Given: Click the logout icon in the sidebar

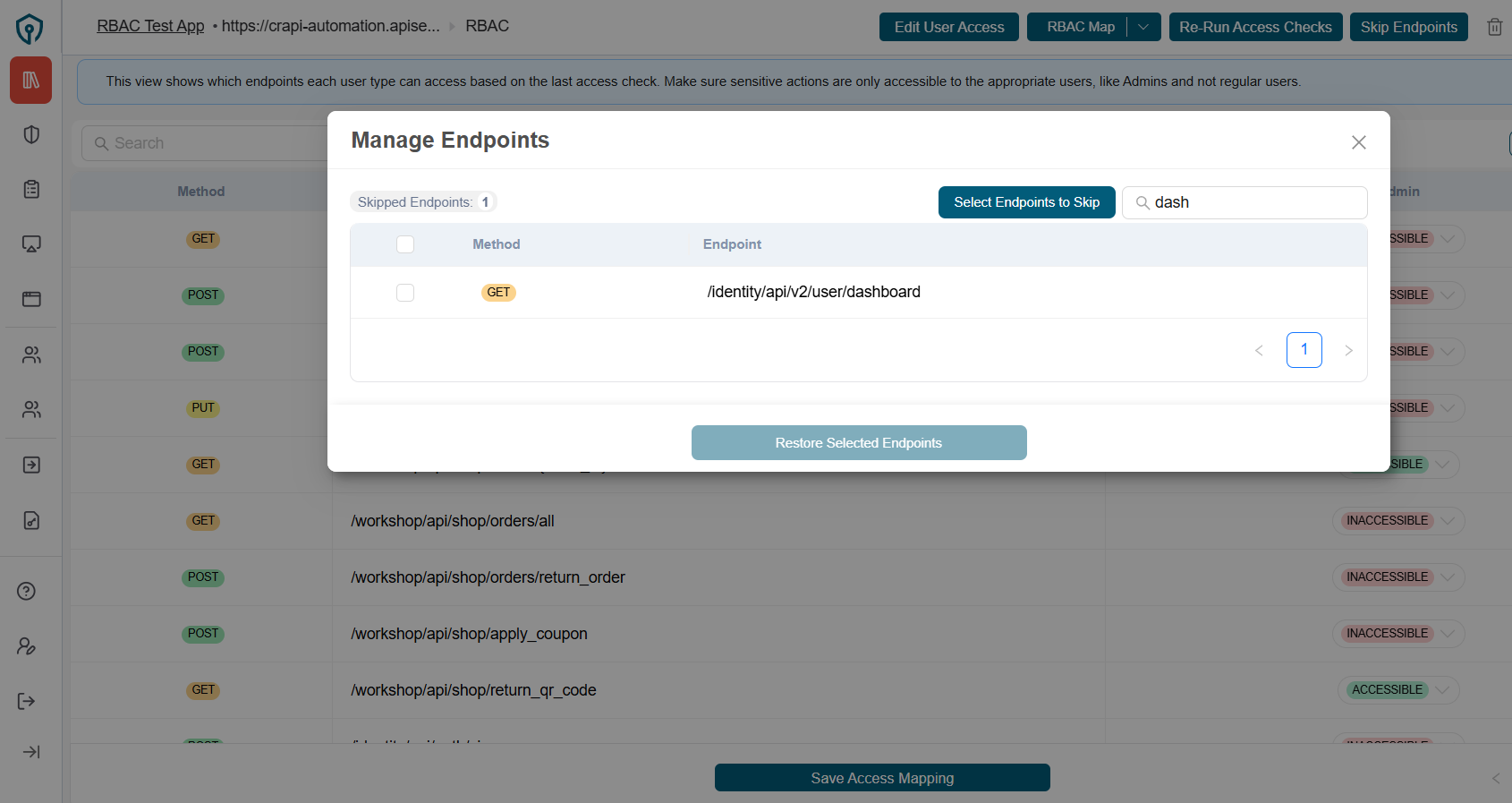Looking at the screenshot, I should click(27, 701).
